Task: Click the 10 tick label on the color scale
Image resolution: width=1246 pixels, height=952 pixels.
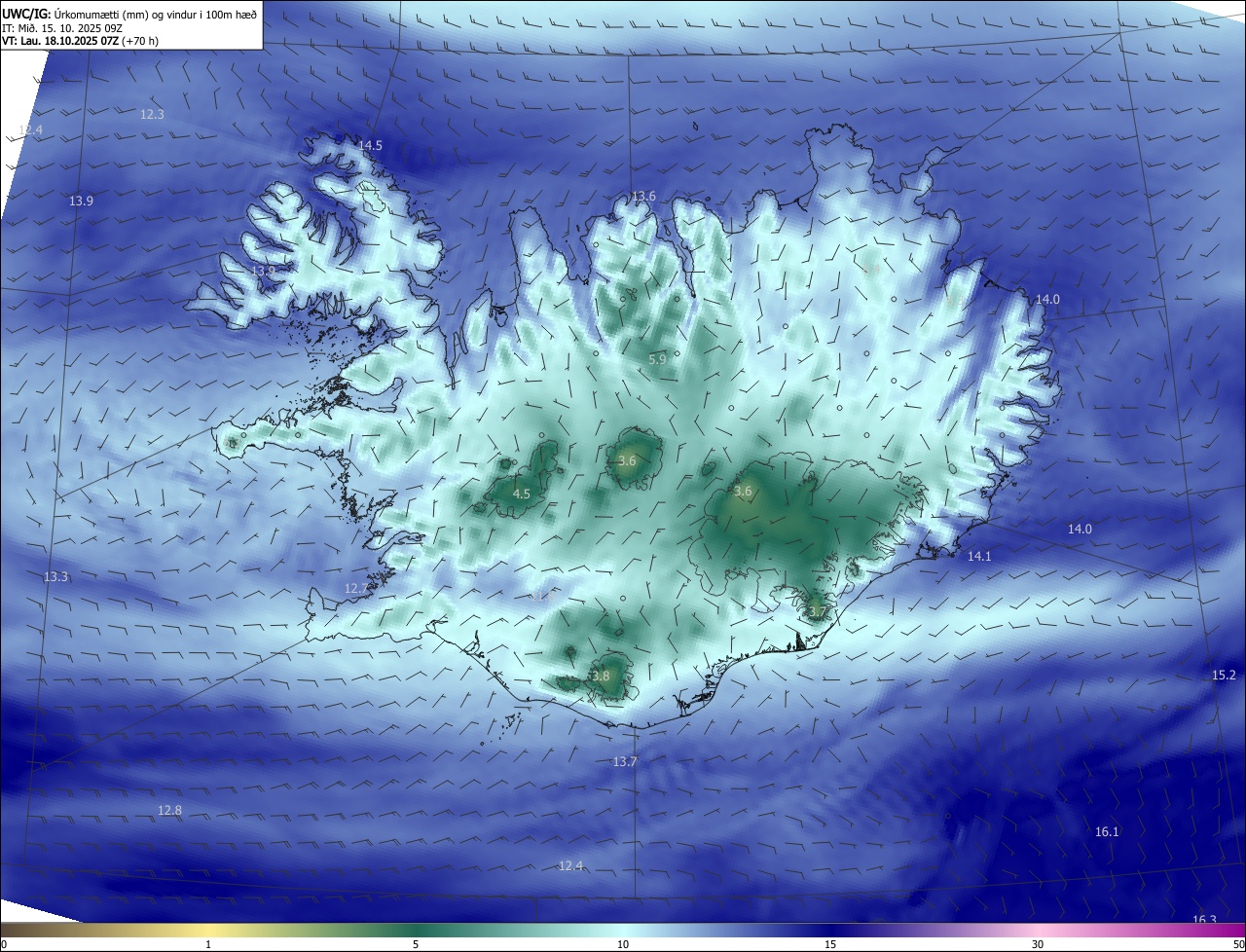Action: click(x=623, y=944)
